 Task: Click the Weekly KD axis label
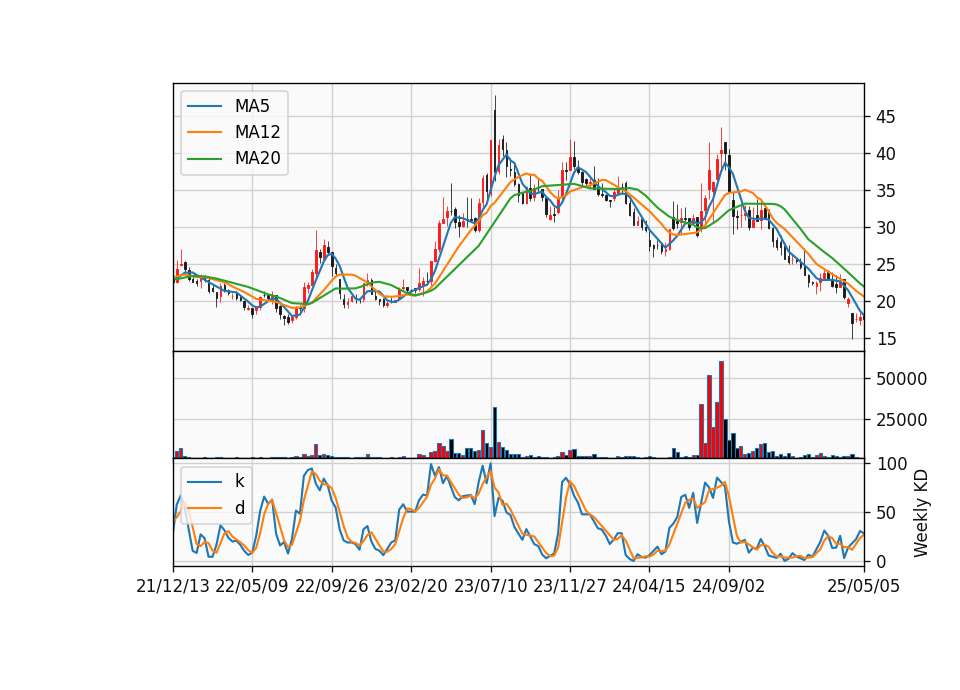(920, 513)
